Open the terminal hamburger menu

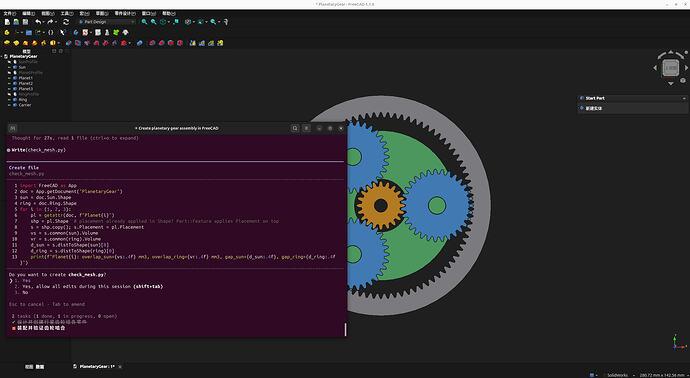(307, 128)
